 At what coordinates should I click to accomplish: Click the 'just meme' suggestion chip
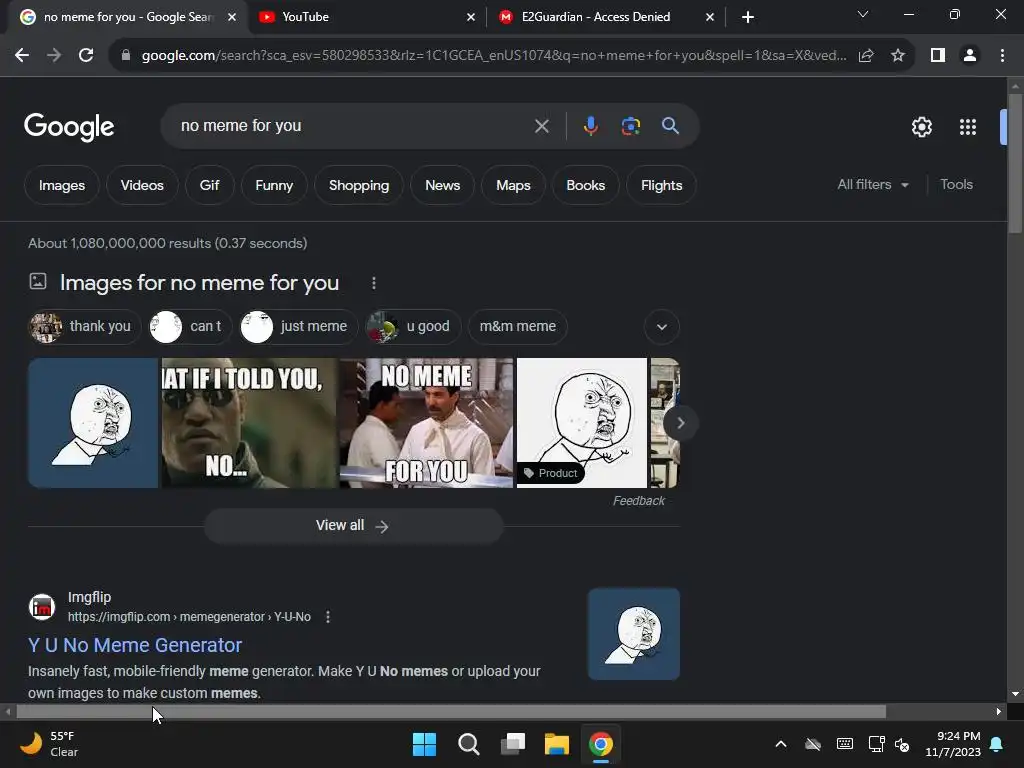pos(298,327)
